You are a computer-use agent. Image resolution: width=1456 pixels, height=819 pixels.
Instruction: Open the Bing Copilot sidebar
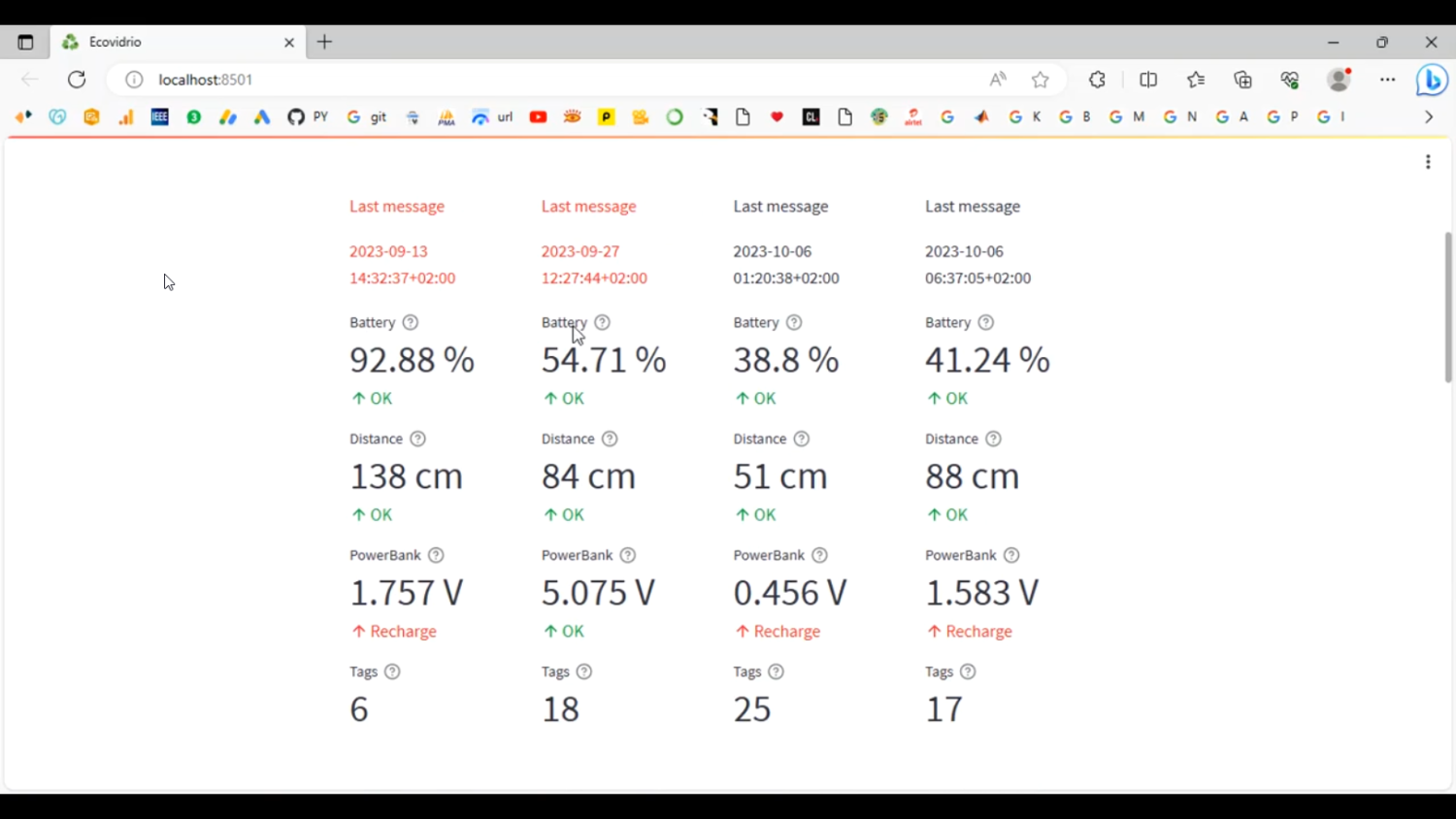pyautogui.click(x=1433, y=80)
